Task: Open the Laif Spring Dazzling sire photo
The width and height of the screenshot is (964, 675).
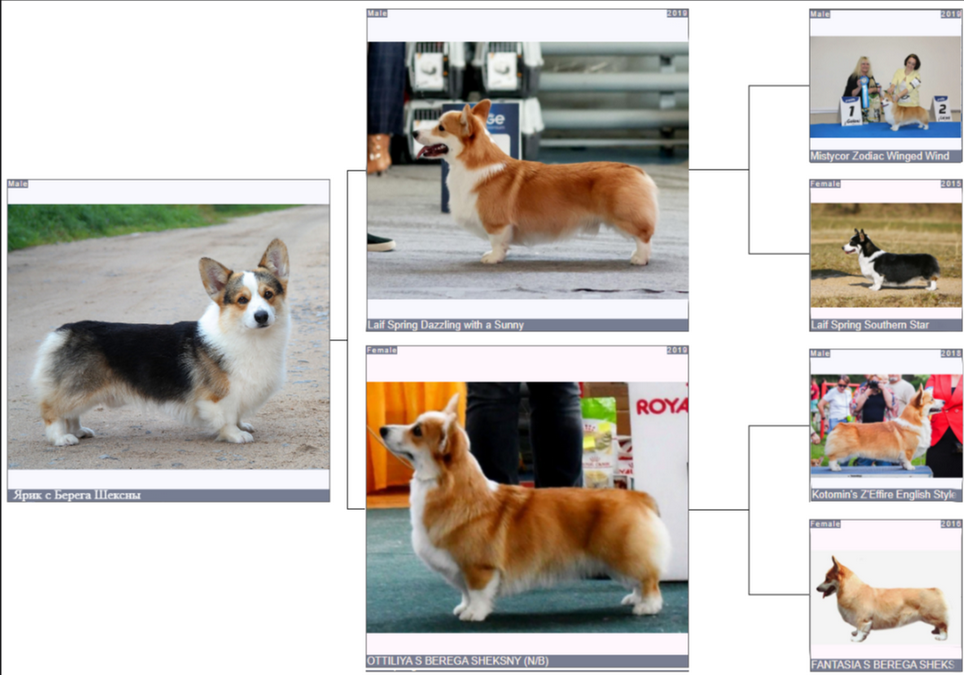Action: 527,170
